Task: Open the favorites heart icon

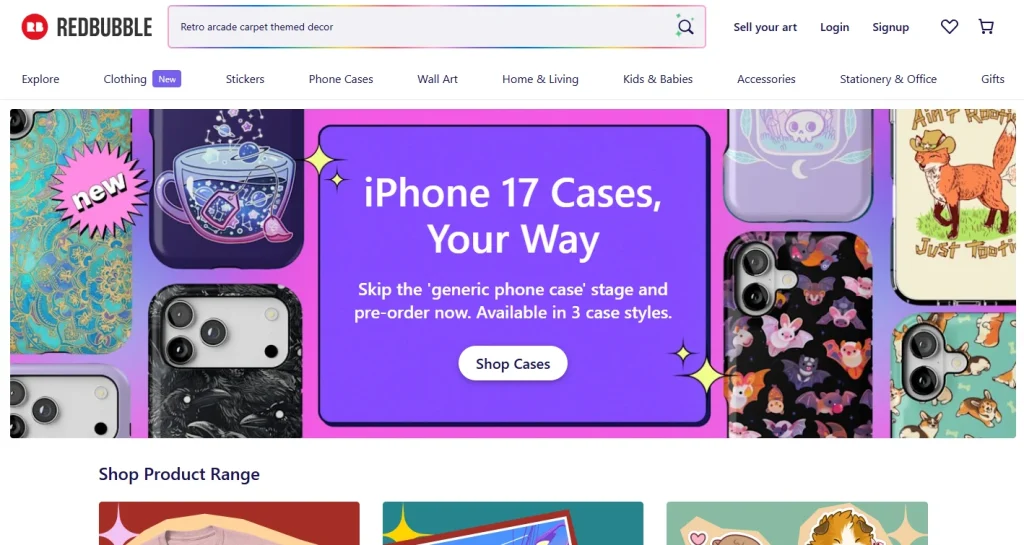Action: (x=949, y=27)
